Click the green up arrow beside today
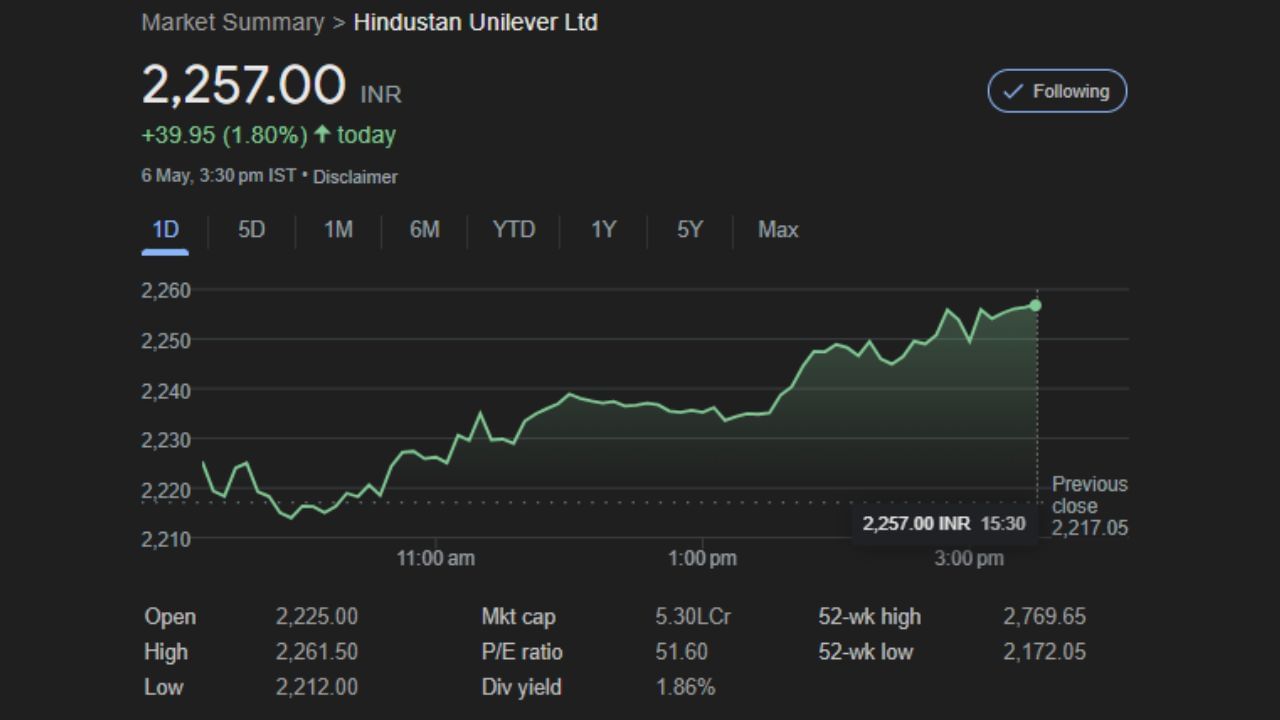1280x720 pixels. pyautogui.click(x=322, y=135)
